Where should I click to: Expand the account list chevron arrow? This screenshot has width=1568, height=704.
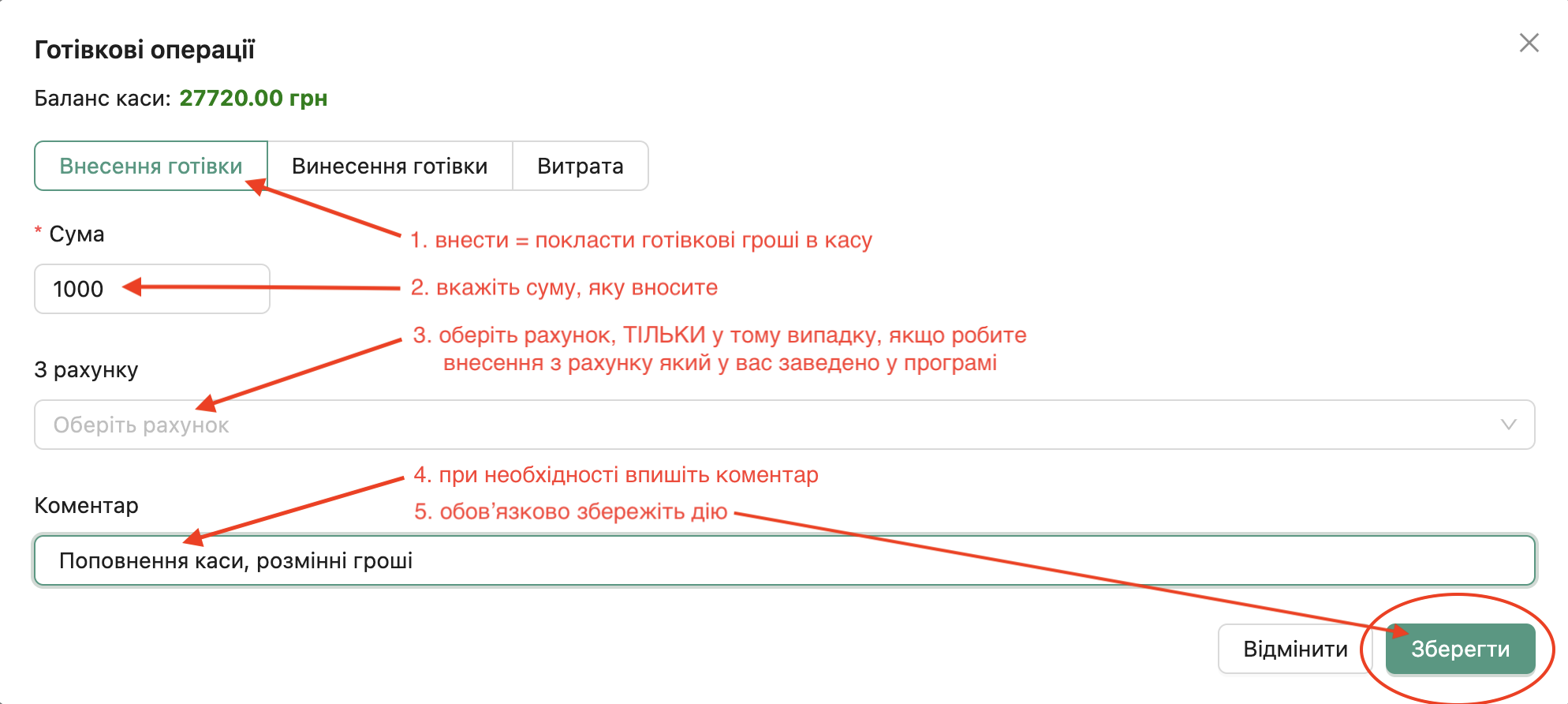point(1508,425)
